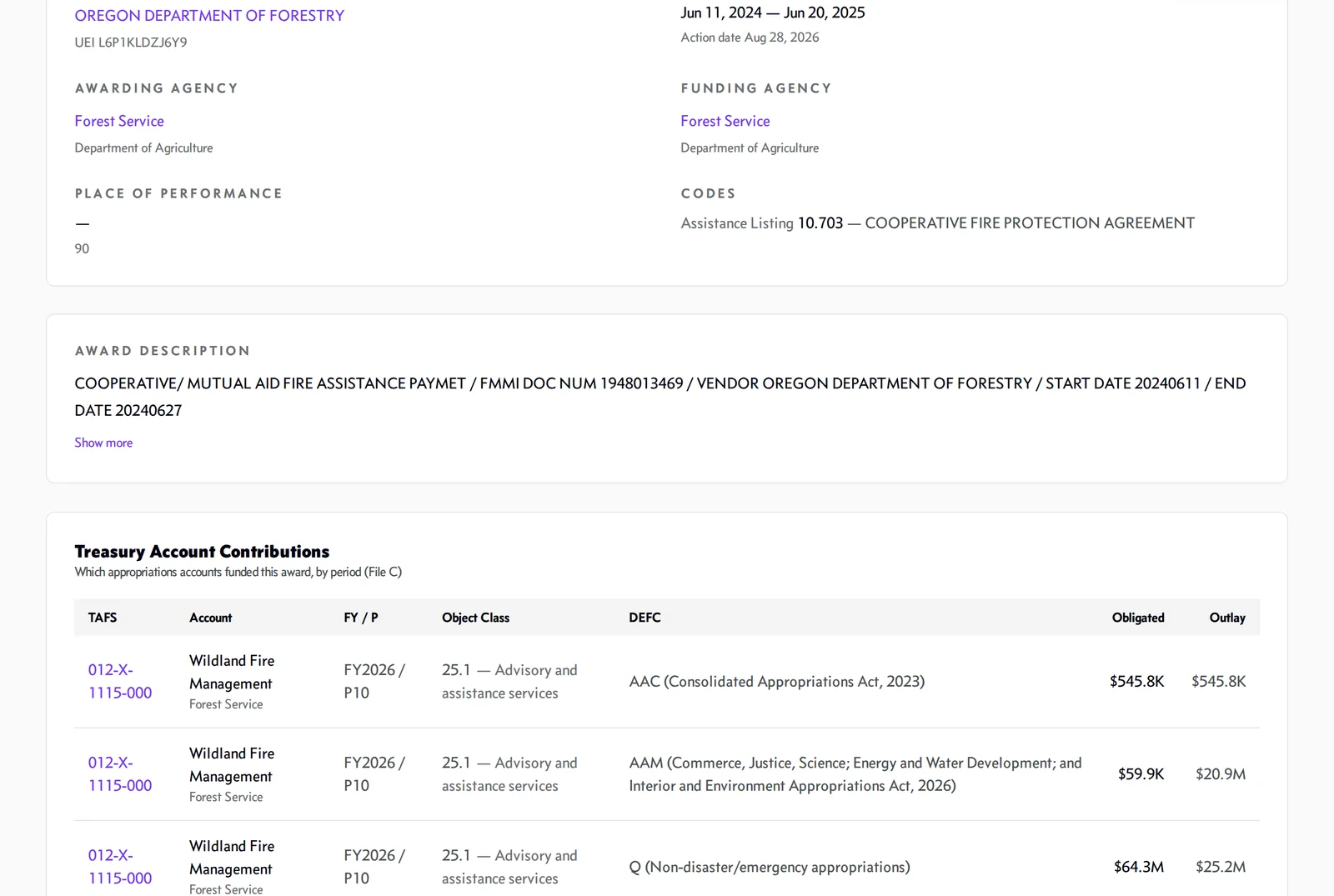
Task: Open TAFS 012-X-1115-000 link in the Q row
Action: [x=120, y=867]
